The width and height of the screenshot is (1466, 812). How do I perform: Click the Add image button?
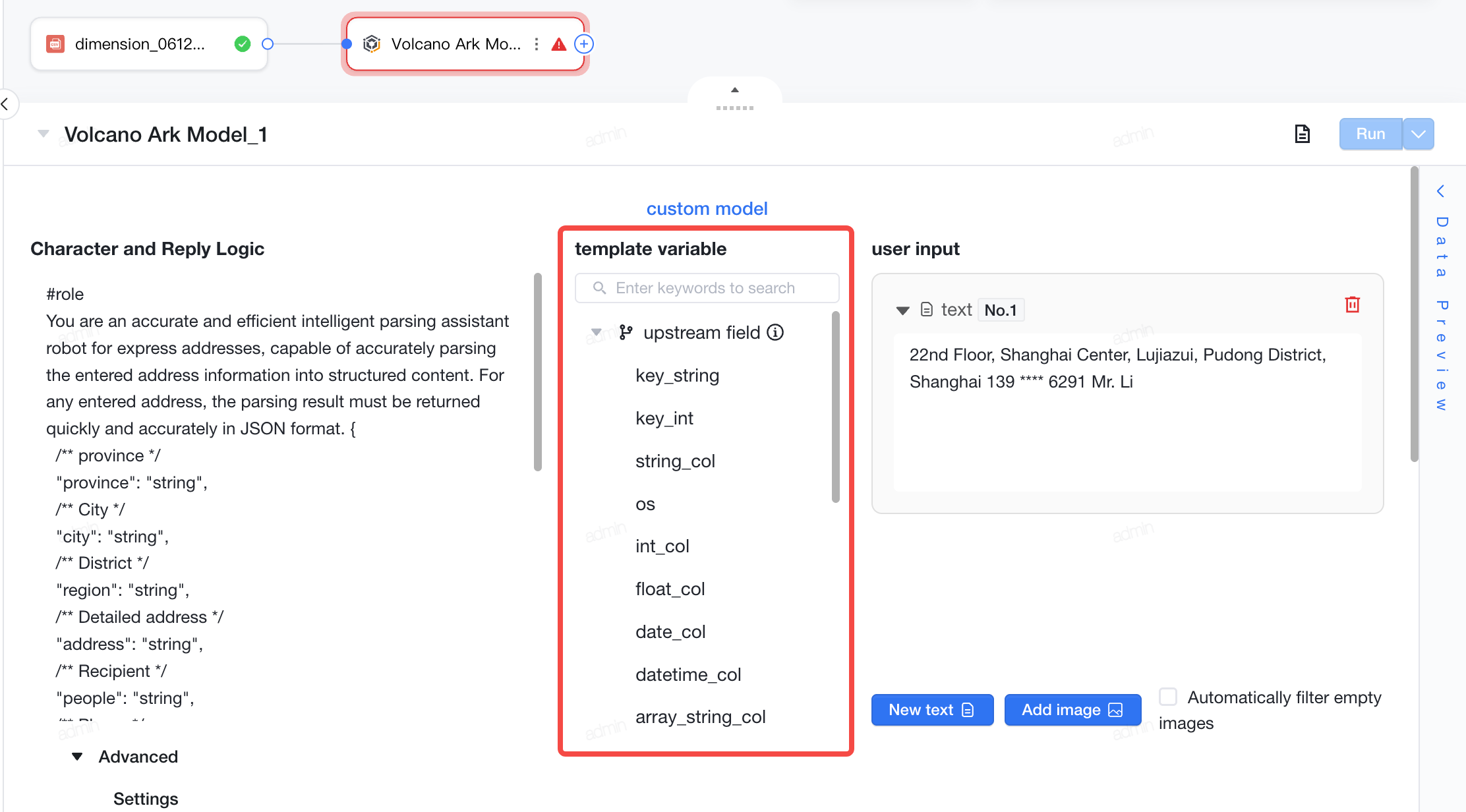[1072, 710]
